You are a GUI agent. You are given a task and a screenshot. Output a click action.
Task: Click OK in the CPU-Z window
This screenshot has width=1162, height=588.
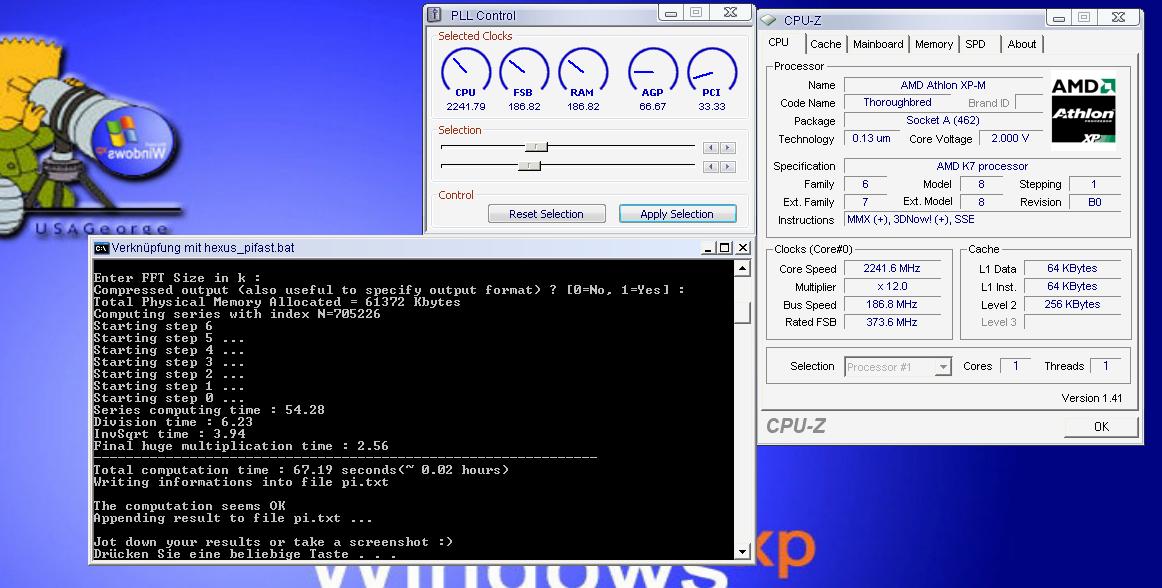[x=1101, y=426]
